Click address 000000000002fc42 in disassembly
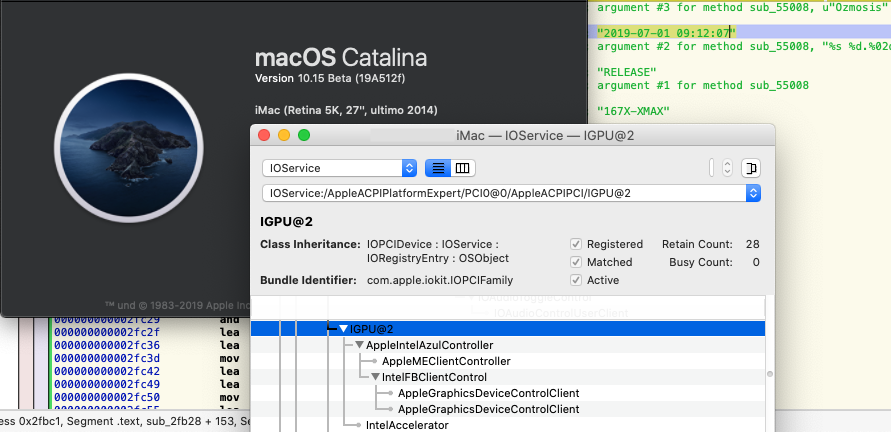Viewport: 891px width, 432px height. tap(107, 372)
